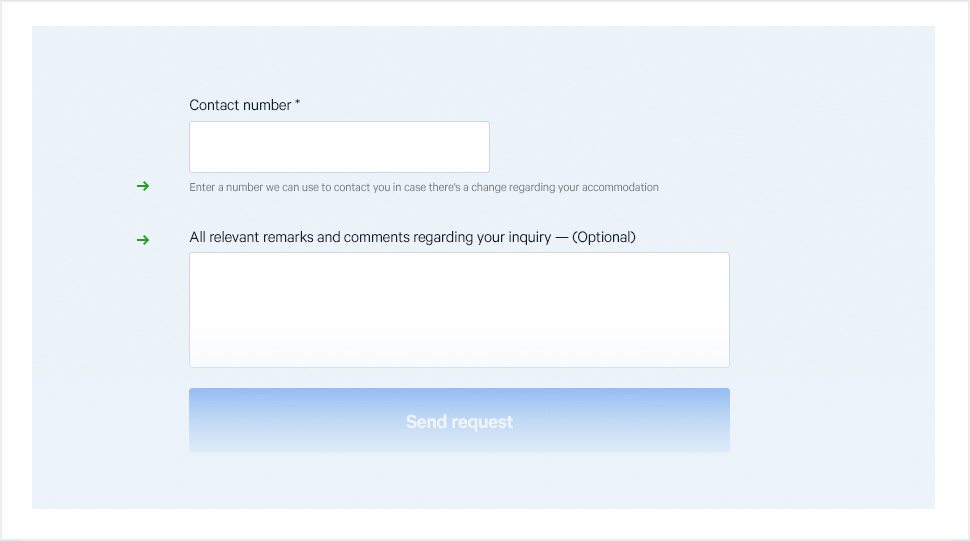The width and height of the screenshot is (970, 541).
Task: Click the right end of the Contact number field
Action: point(480,147)
